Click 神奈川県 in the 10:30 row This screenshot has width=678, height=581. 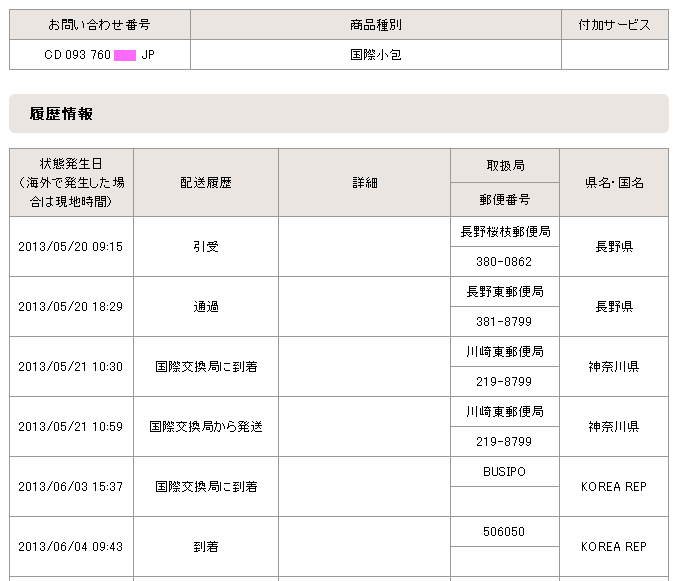614,367
